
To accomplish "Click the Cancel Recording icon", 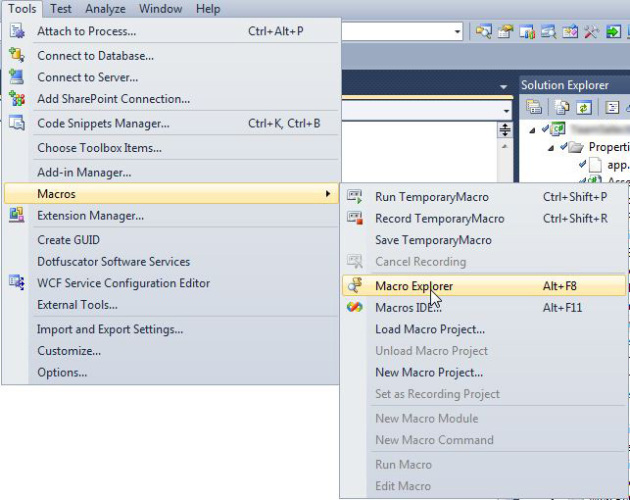I will pos(355,261).
